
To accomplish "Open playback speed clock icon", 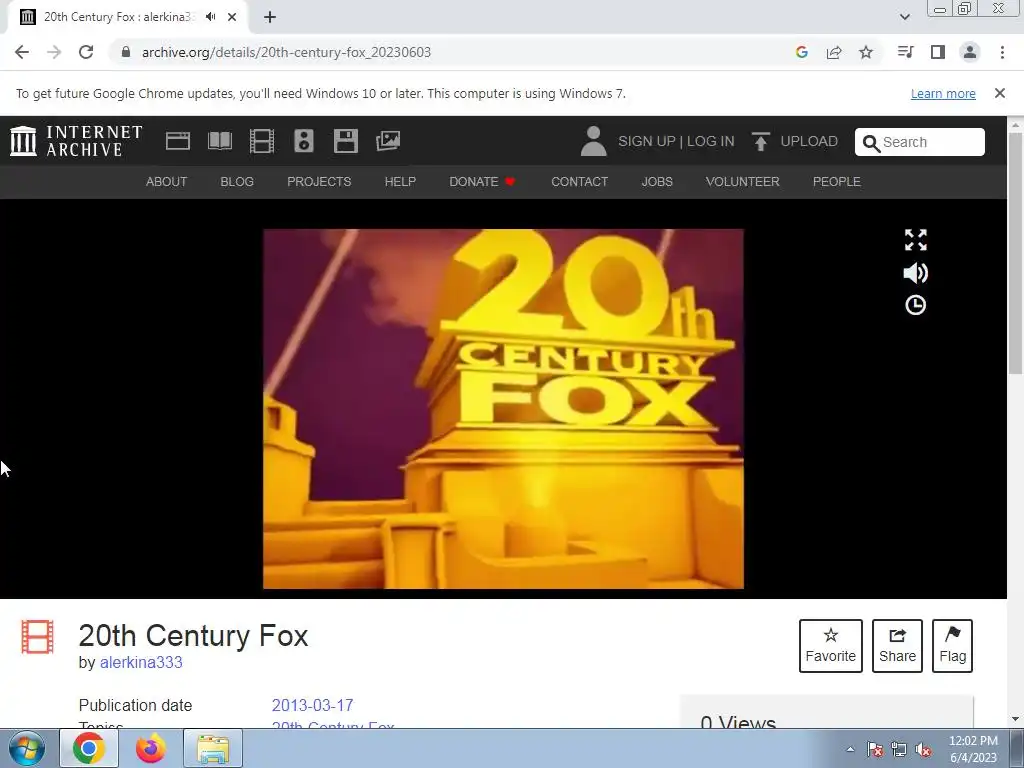I will [x=916, y=305].
